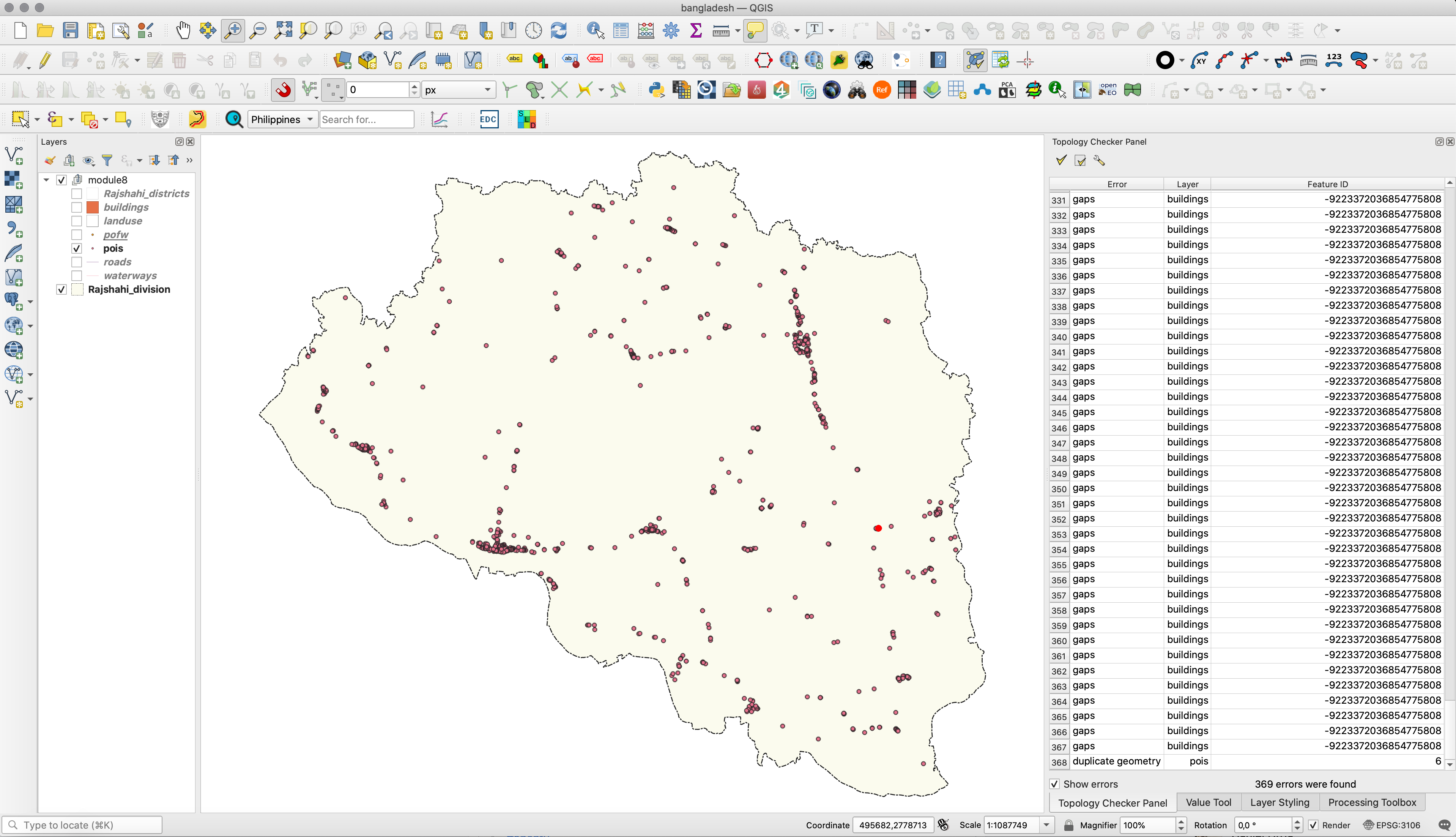Open the select features tool dropdown arrow
Image resolution: width=1456 pixels, height=837 pixels.
pos(37,120)
